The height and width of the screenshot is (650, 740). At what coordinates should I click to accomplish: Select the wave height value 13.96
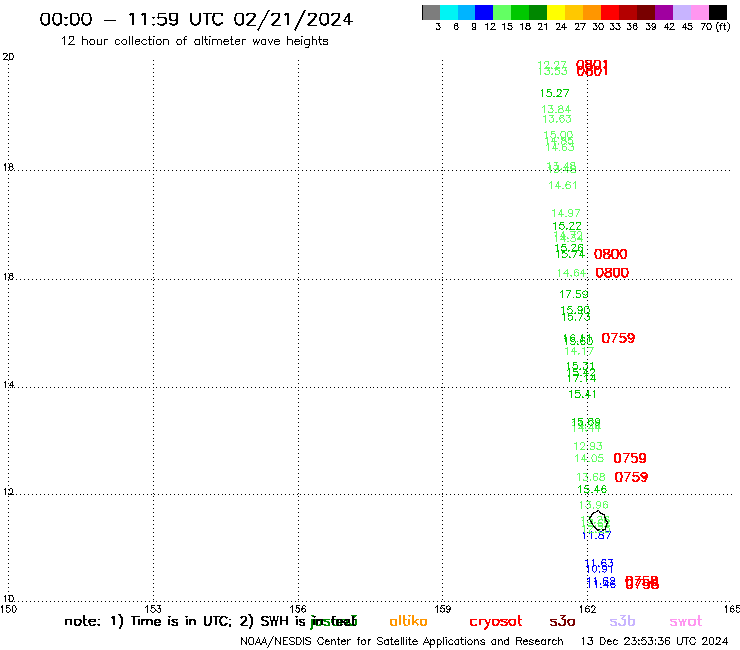pos(594,505)
